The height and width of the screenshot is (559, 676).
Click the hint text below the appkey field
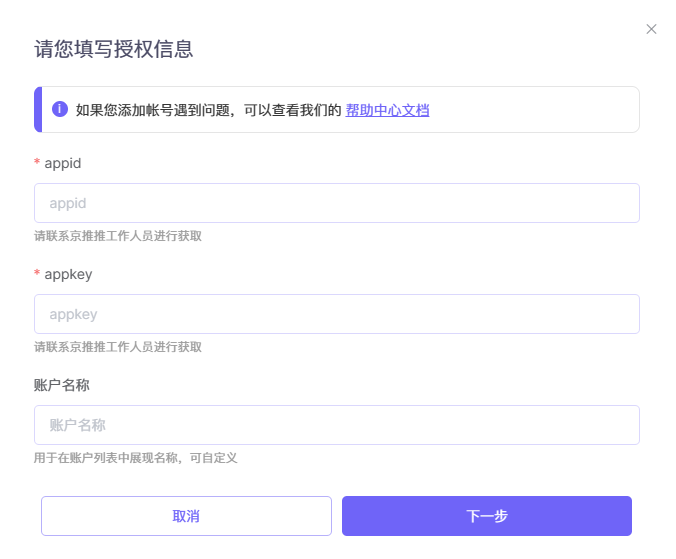click(118, 347)
